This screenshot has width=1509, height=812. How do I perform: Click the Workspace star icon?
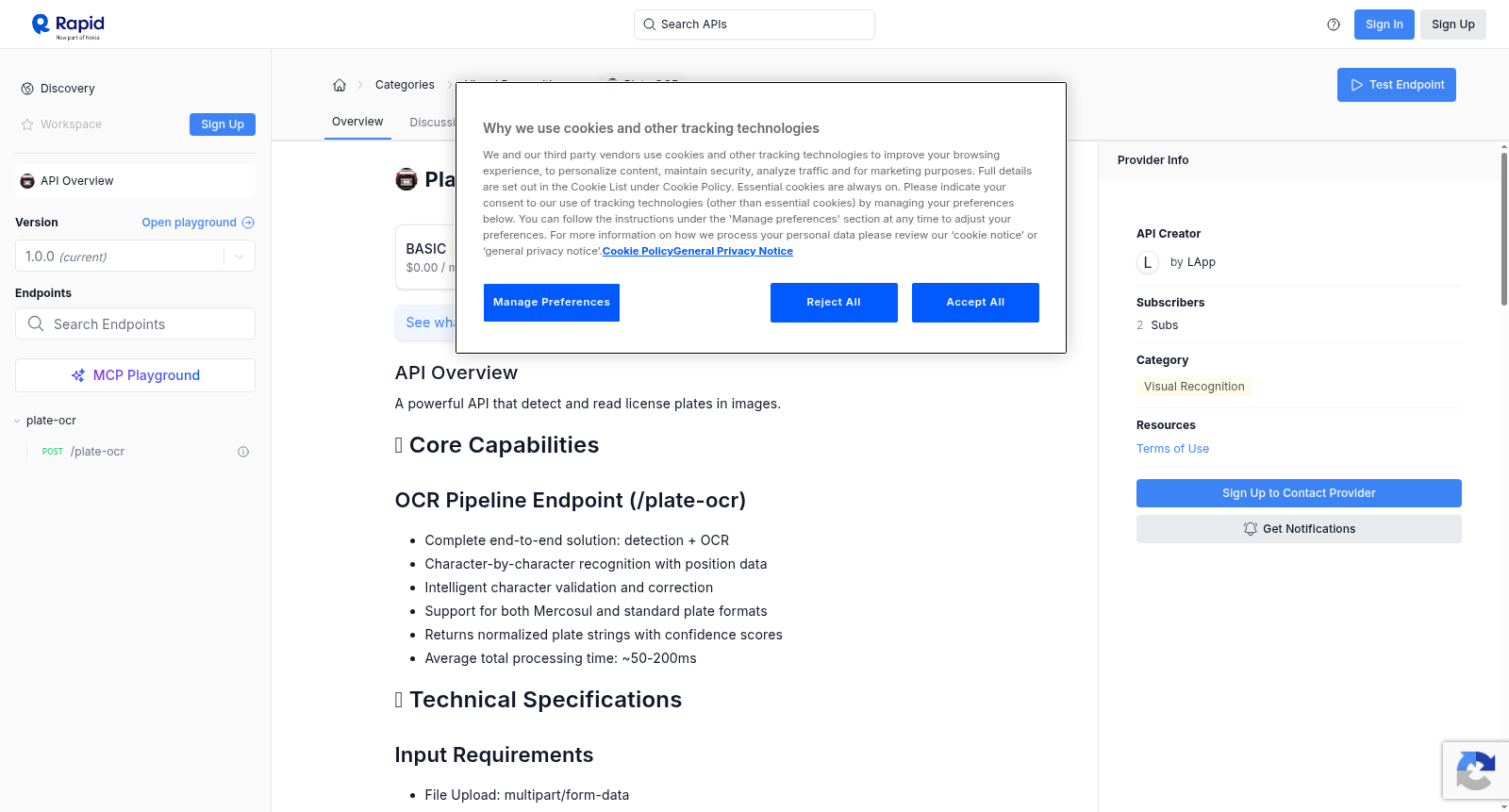point(27,124)
